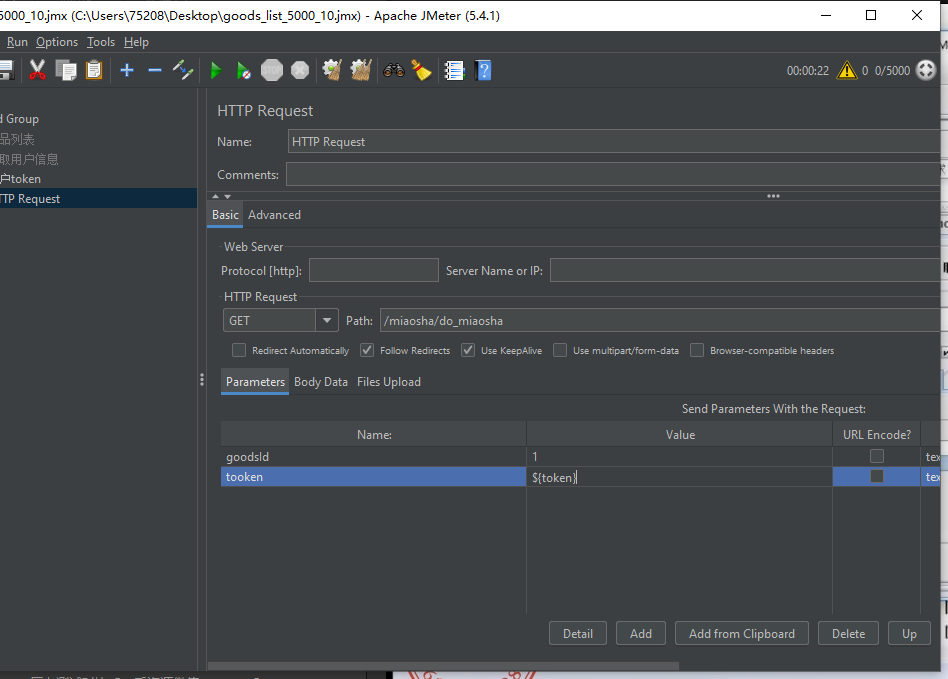948x679 pixels.
Task: Check URL Encode for goodsId row
Action: click(877, 456)
